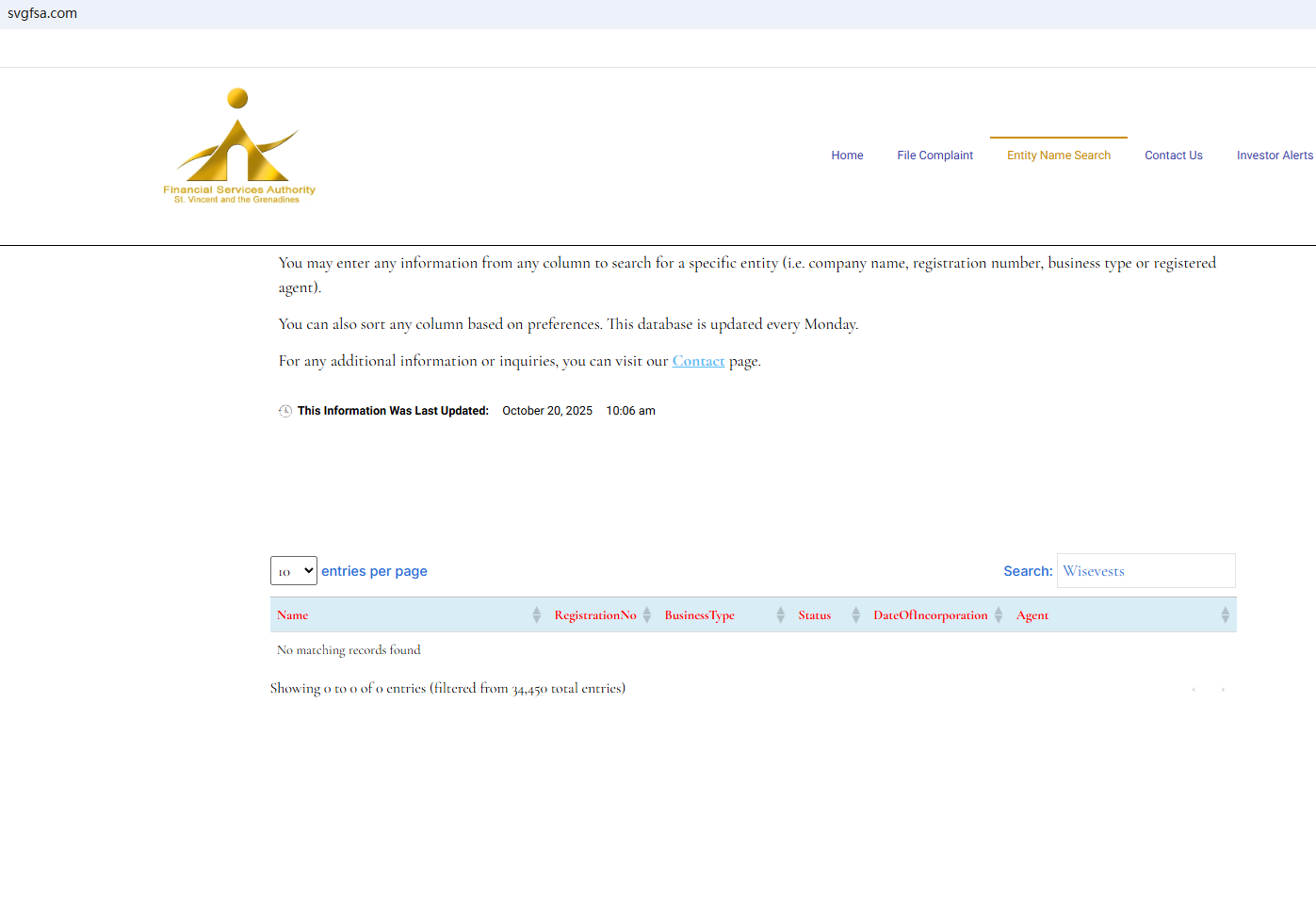Image resolution: width=1316 pixels, height=916 pixels.
Task: Click the svgfsa.com address text
Action: 42,13
